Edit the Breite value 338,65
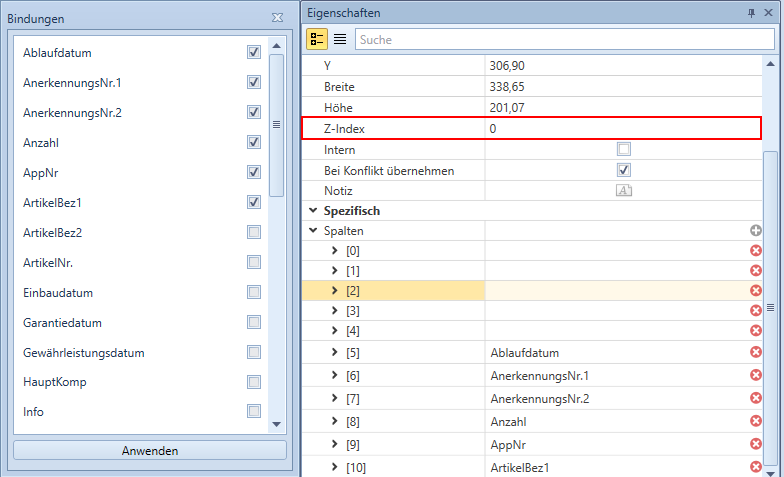 tap(623, 86)
